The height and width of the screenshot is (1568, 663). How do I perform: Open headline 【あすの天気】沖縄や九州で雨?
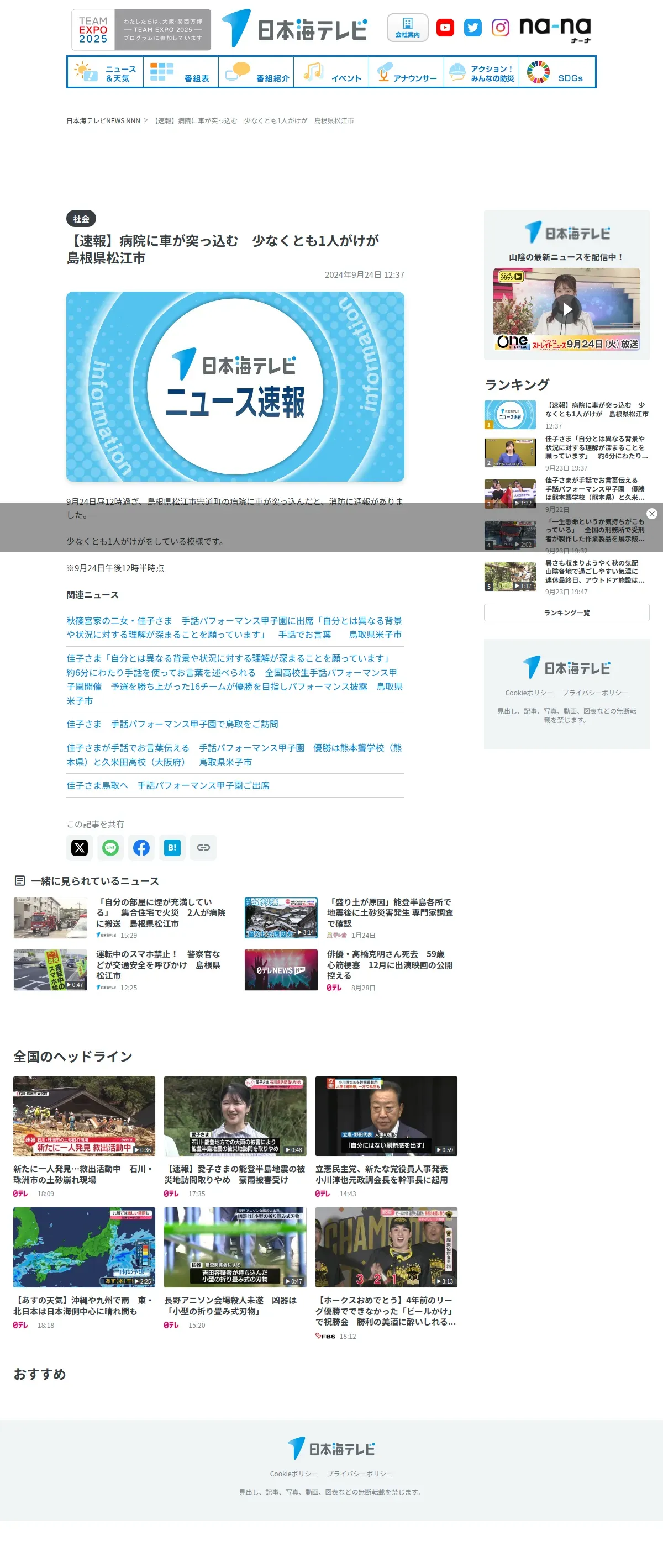[83, 1306]
